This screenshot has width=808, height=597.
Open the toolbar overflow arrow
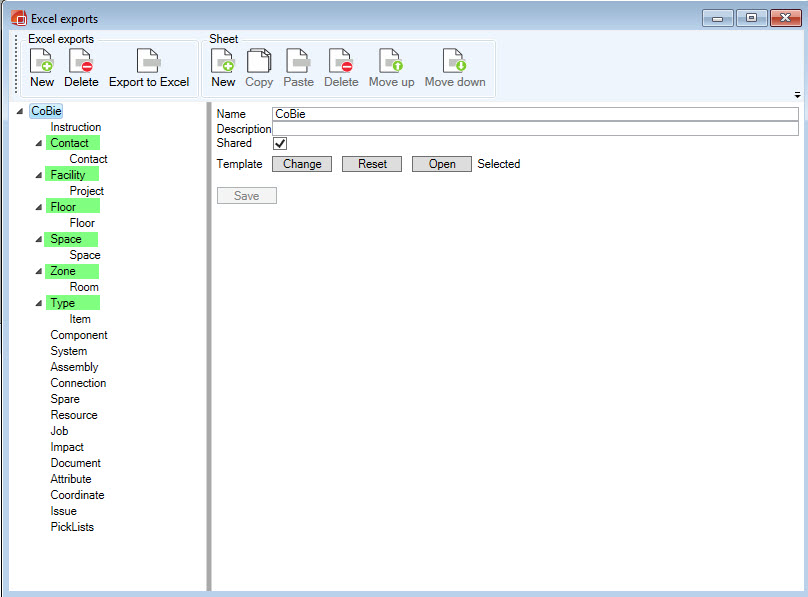(x=797, y=95)
